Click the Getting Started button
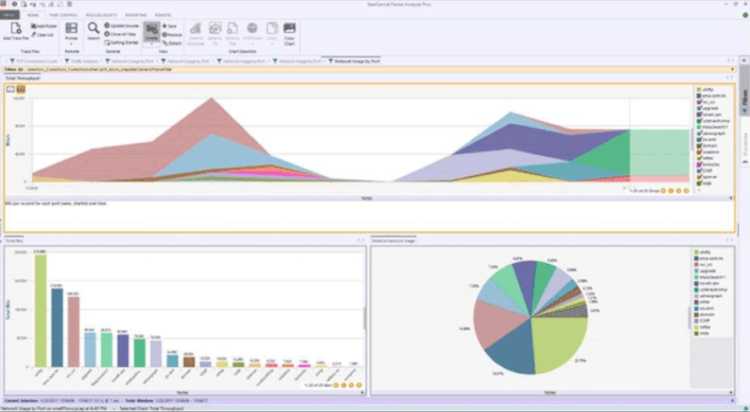Screen dimensions: 750x412 [121, 43]
